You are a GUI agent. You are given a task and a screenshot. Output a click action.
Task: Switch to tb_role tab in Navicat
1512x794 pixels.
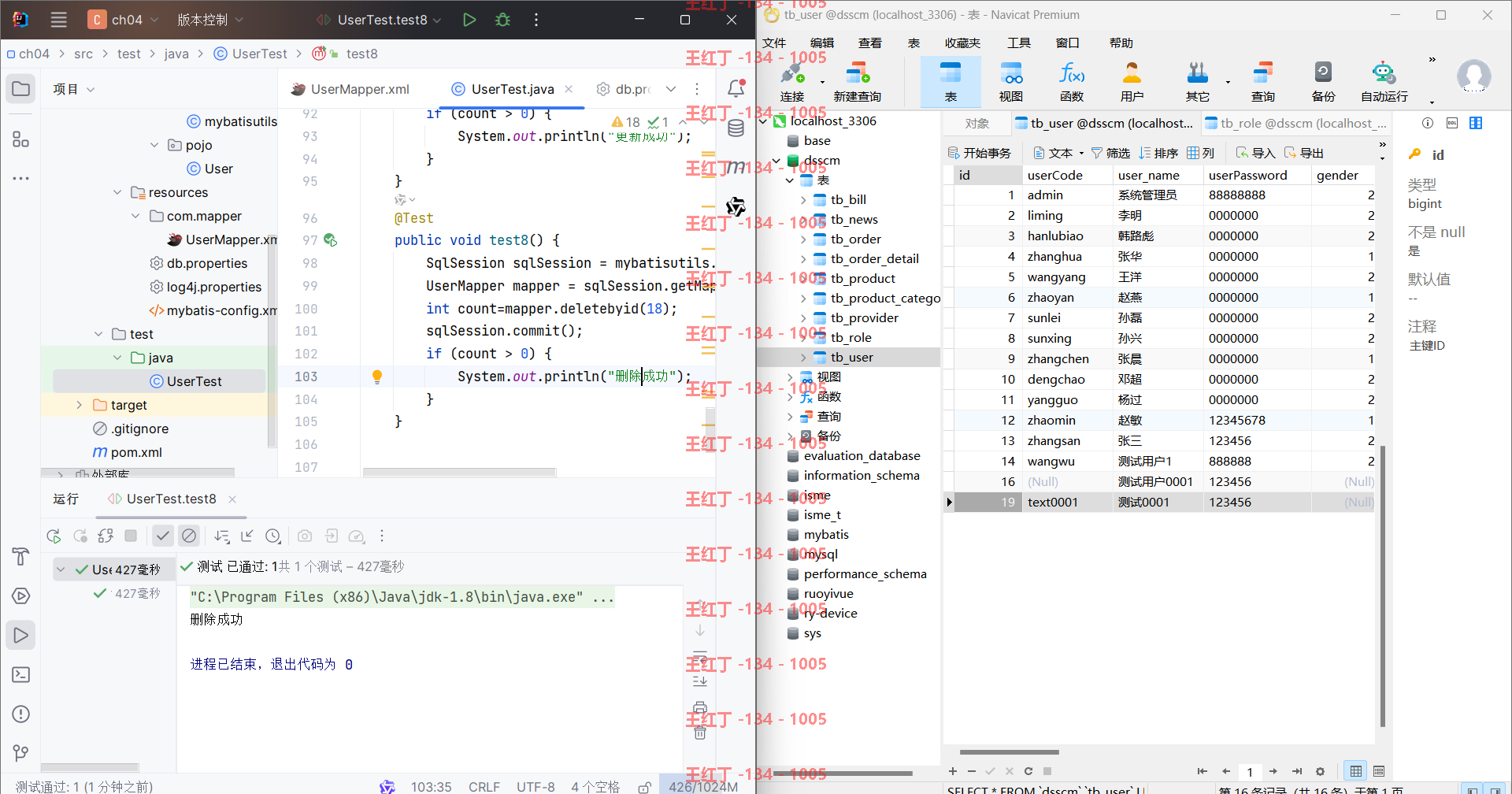1295,123
